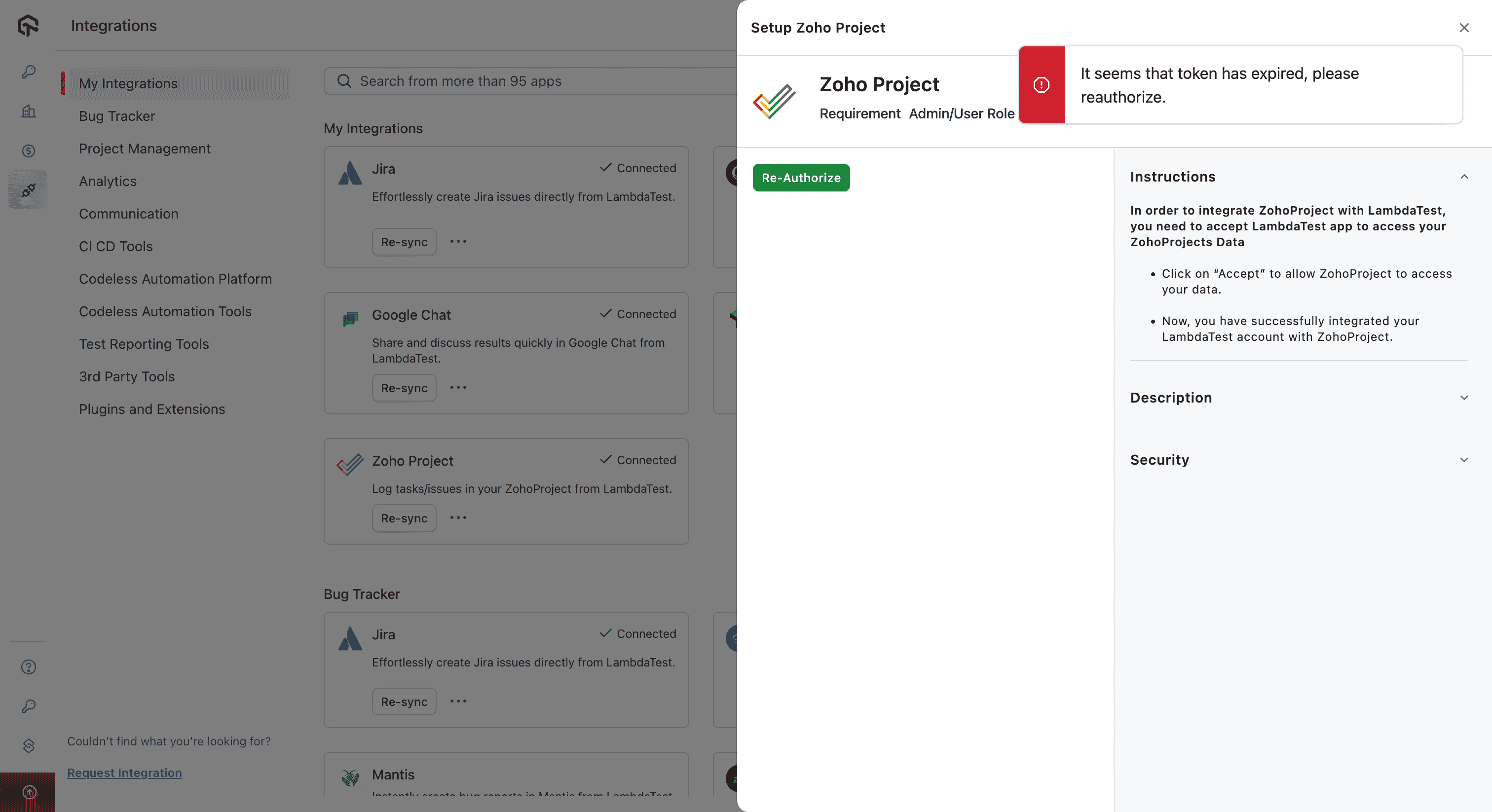Click Re-sync on Google Chat card
Screen dimensions: 1492x812
click(x=404, y=388)
